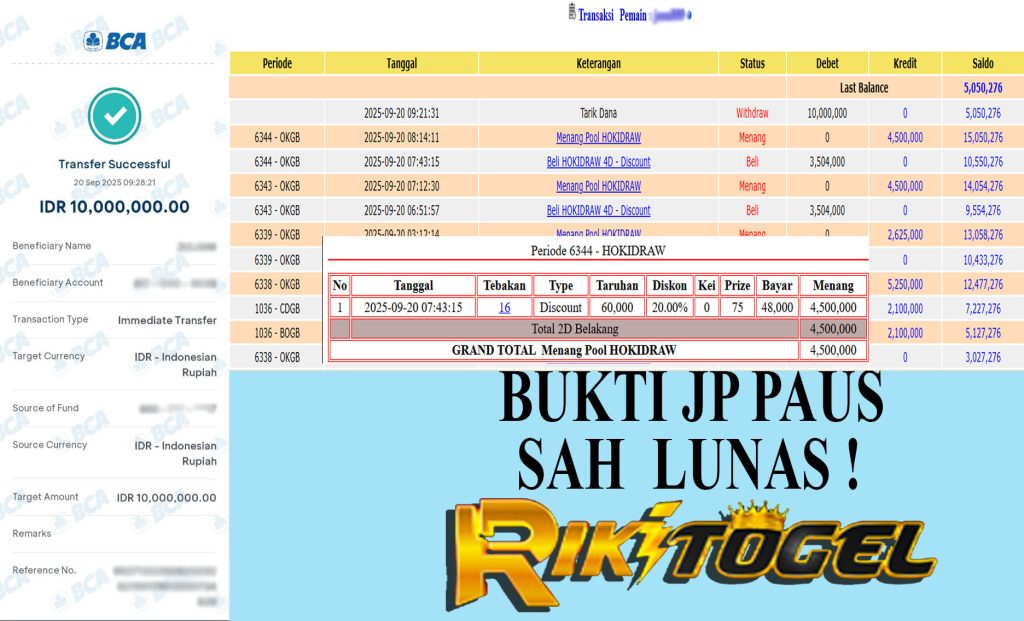The image size is (1024, 621).
Task: Select the Periode column header
Action: (277, 63)
